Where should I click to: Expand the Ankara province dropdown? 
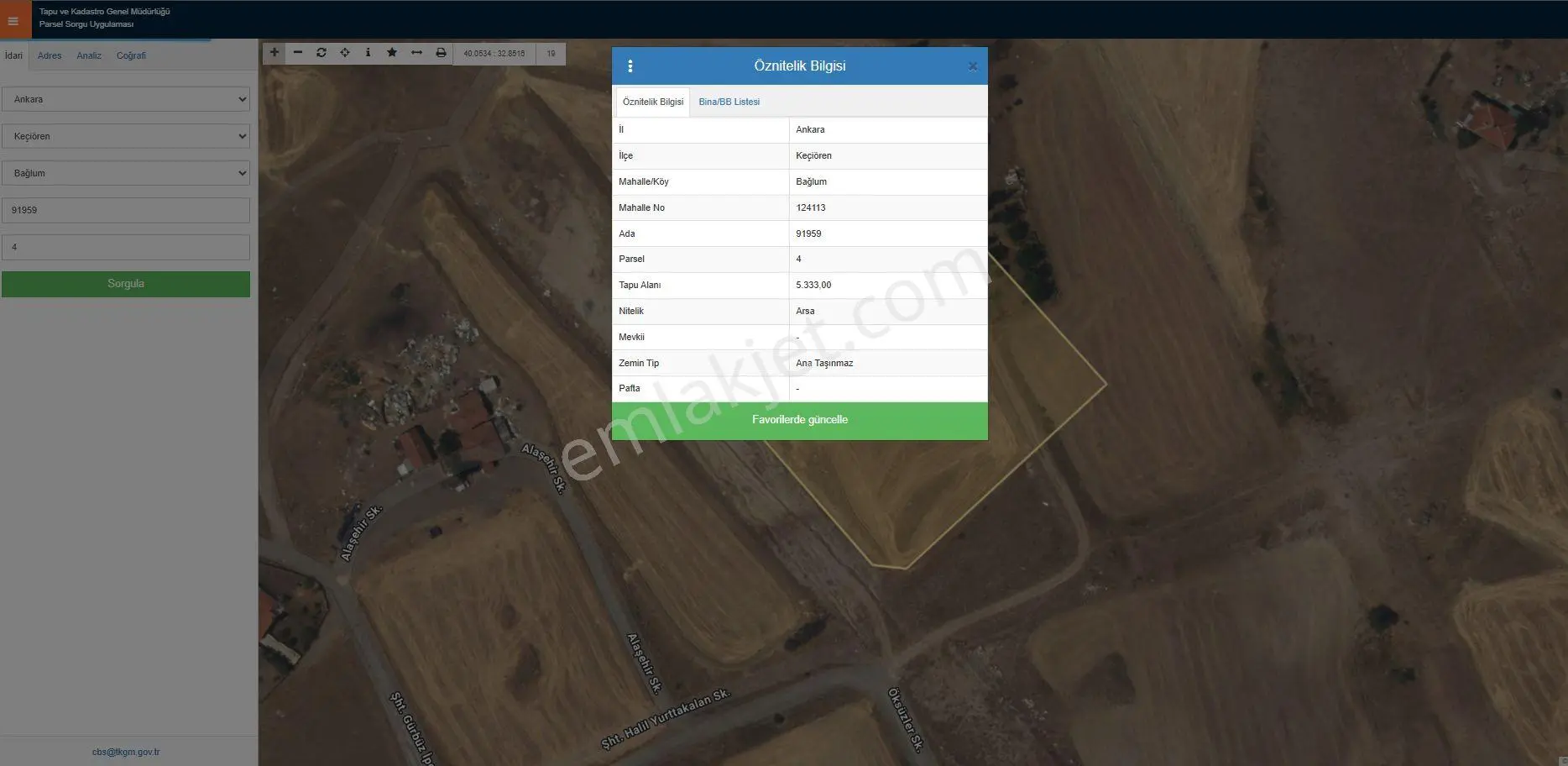(x=126, y=99)
